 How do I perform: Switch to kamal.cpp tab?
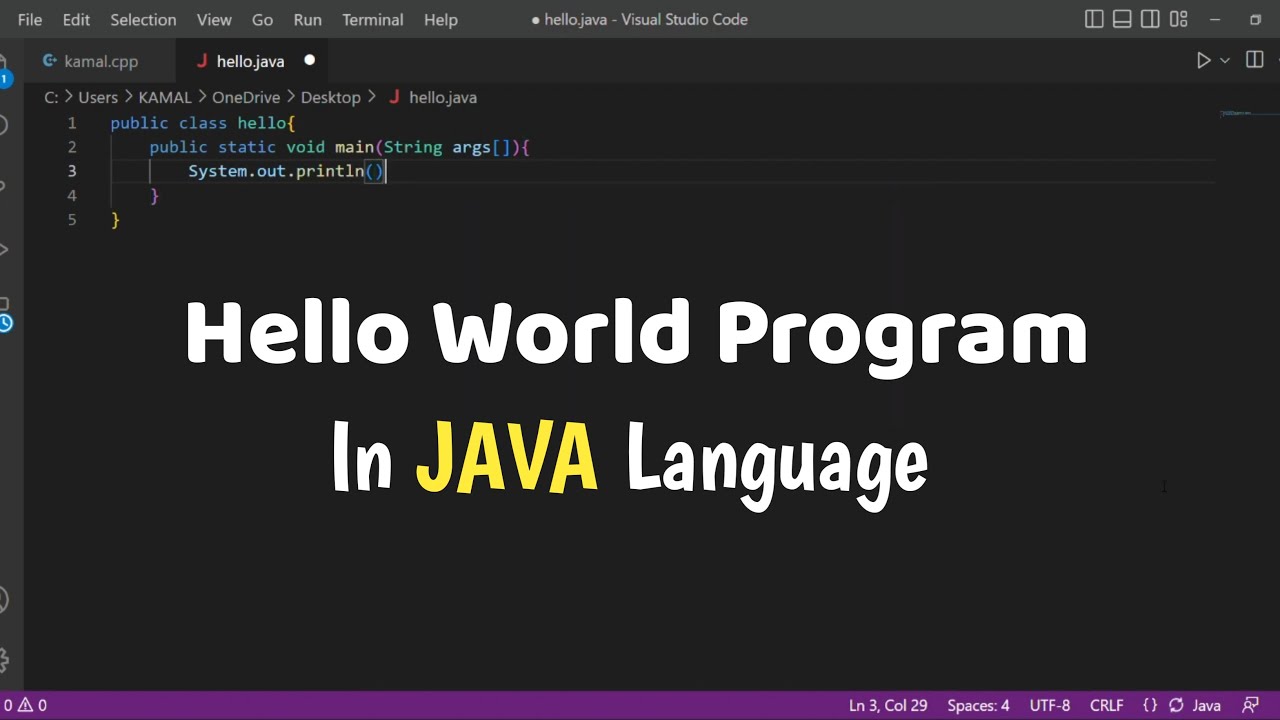coord(100,61)
